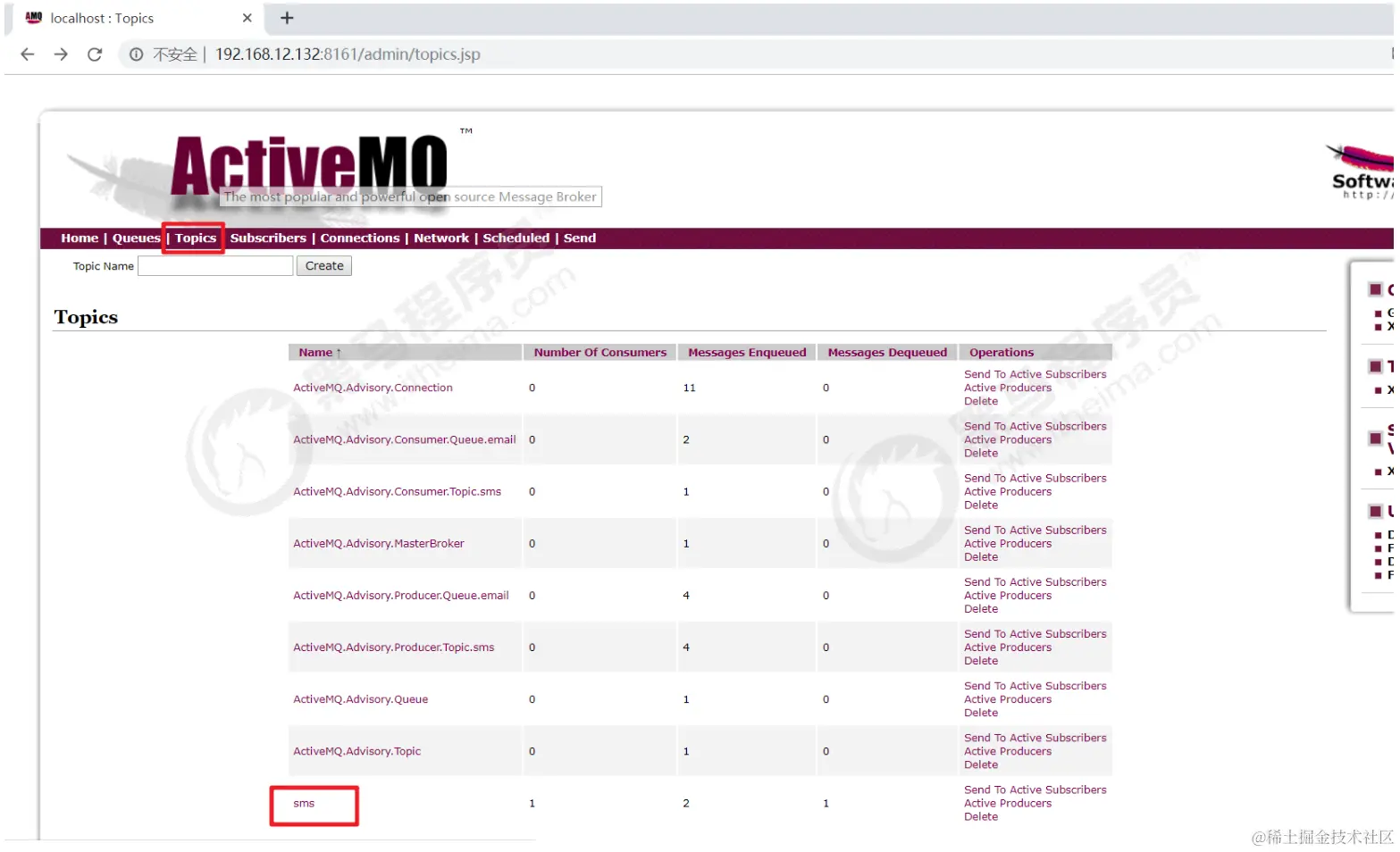This screenshot has height=852, width=1400.
Task: Click the address bar URL
Action: pos(348,54)
